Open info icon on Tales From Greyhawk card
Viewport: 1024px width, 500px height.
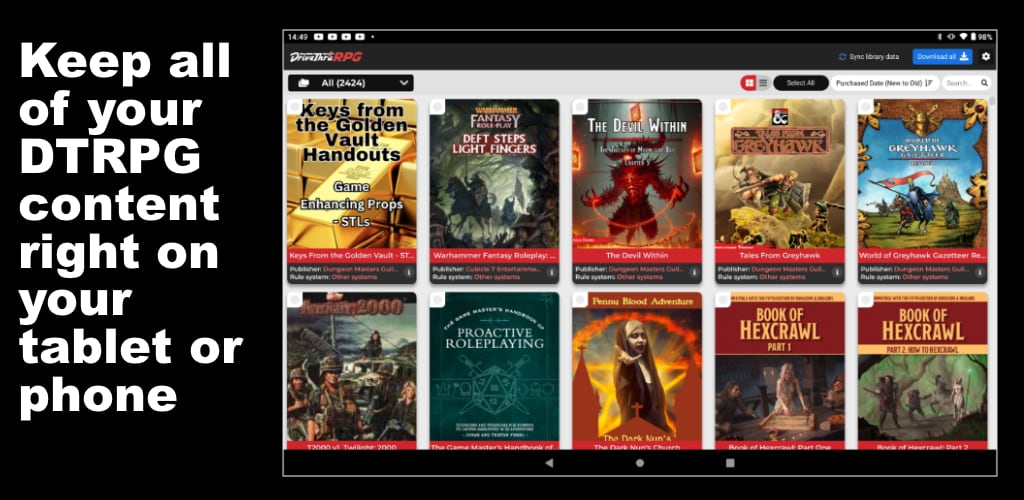click(x=837, y=272)
